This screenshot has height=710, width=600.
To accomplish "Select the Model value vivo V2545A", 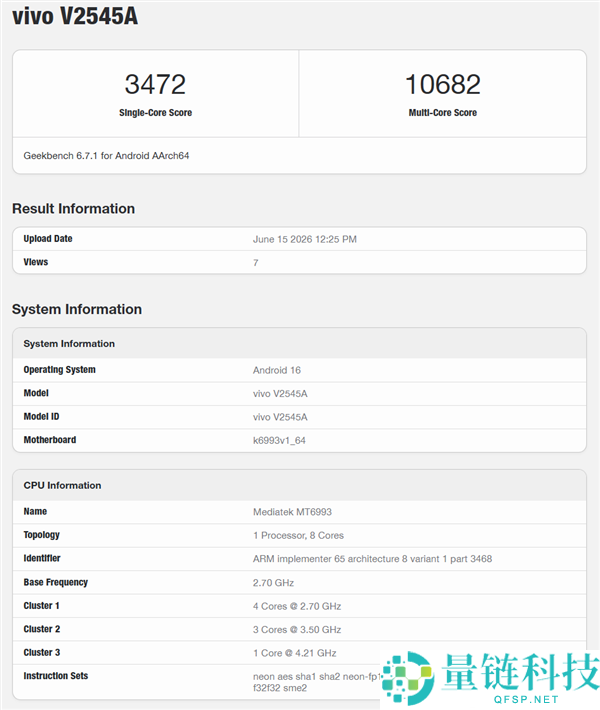I will pos(280,393).
